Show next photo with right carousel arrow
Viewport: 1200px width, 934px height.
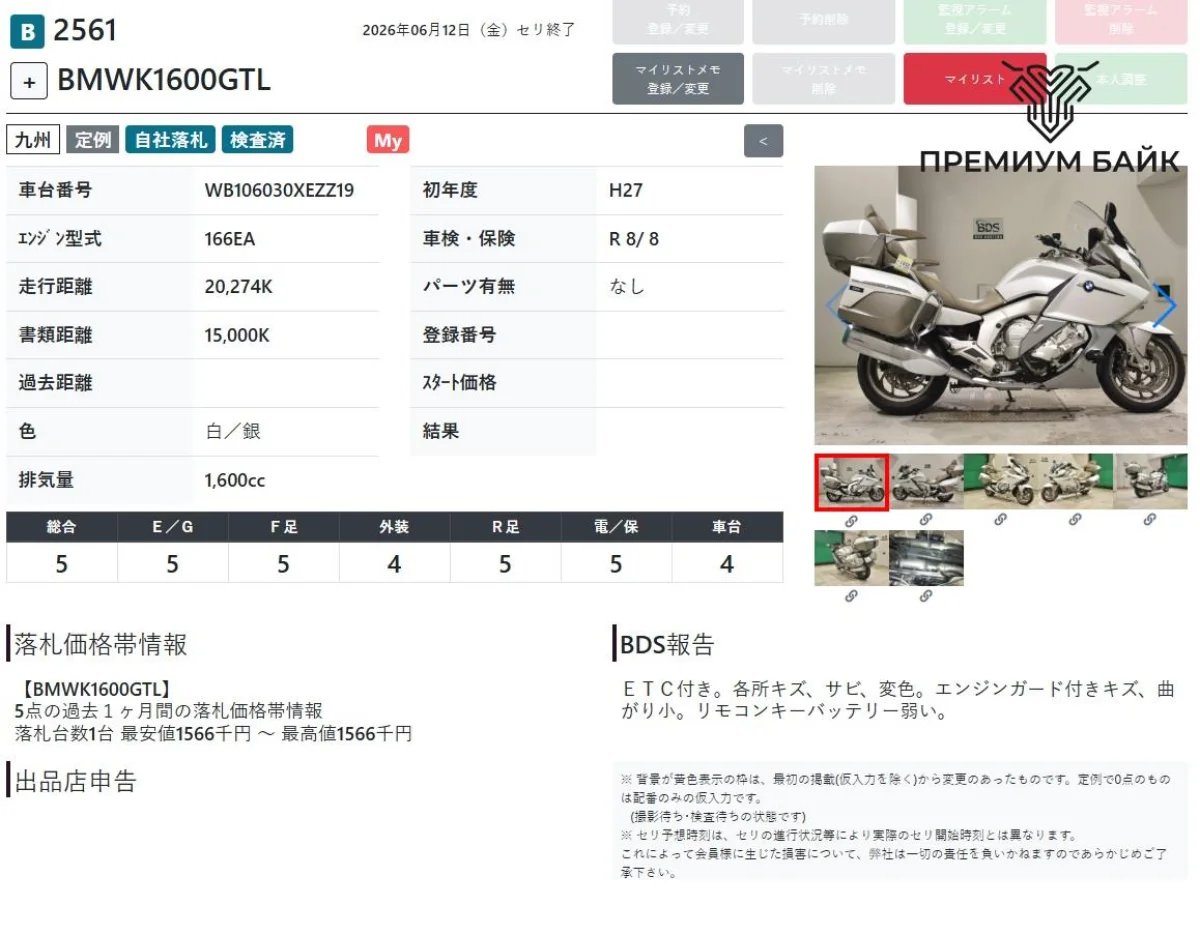point(1165,306)
